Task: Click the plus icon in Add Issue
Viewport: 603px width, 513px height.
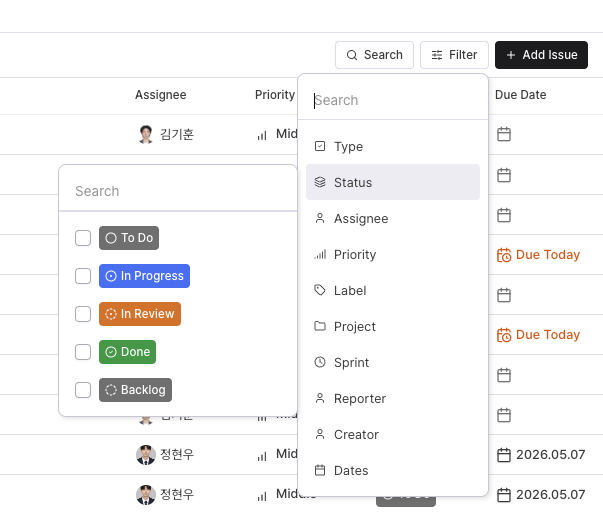Action: tap(511, 55)
